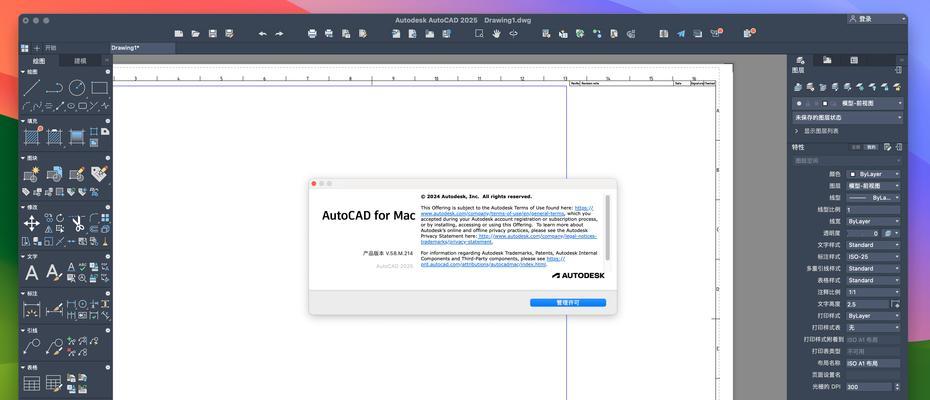This screenshot has width=930, height=400.
Task: Select the Multiline Text tool
Action: click(31, 272)
